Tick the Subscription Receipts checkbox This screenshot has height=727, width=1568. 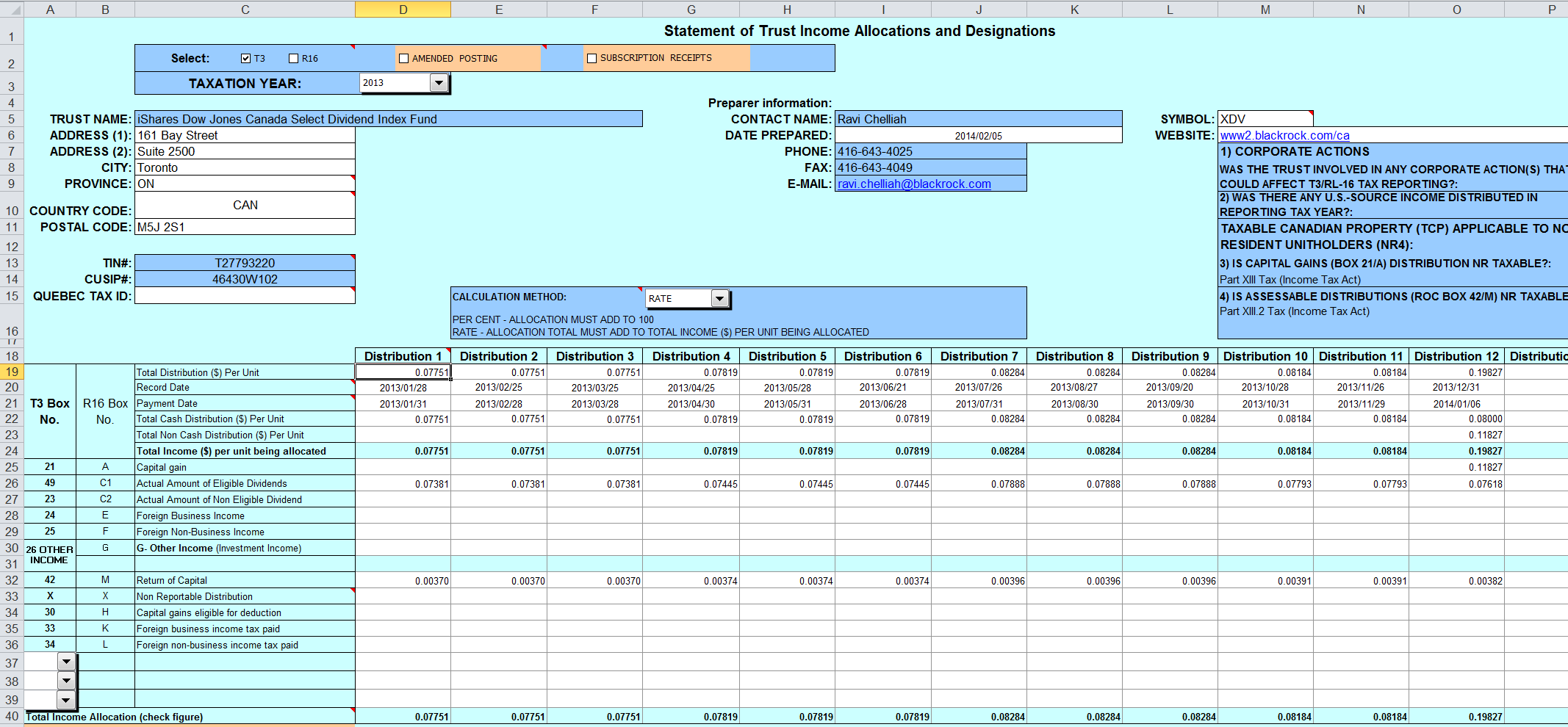pyautogui.click(x=591, y=59)
